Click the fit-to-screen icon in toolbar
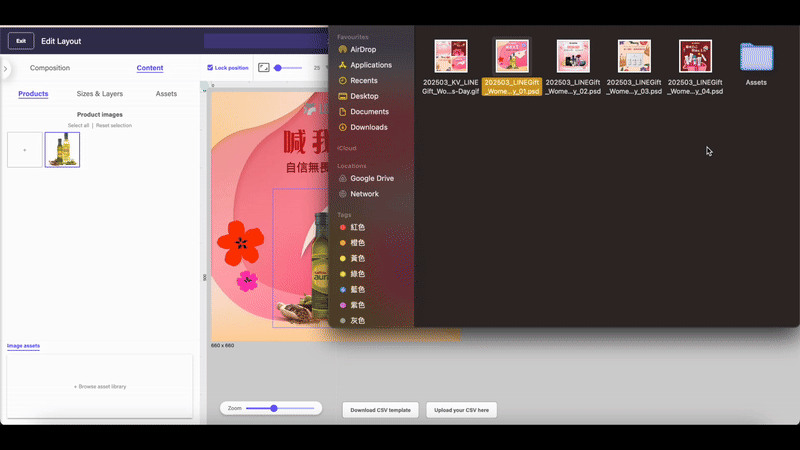This screenshot has width=800, height=450. coord(264,68)
